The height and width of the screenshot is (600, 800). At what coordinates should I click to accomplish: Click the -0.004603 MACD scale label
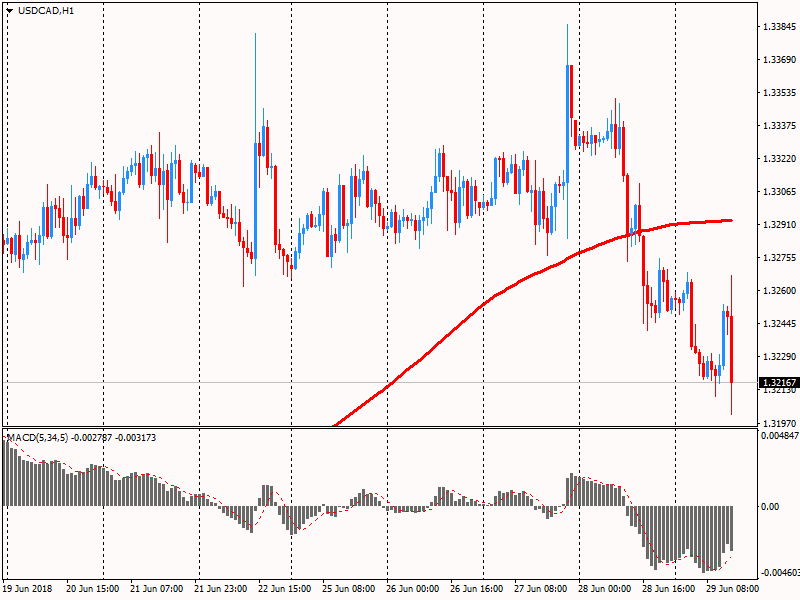pyautogui.click(x=780, y=573)
